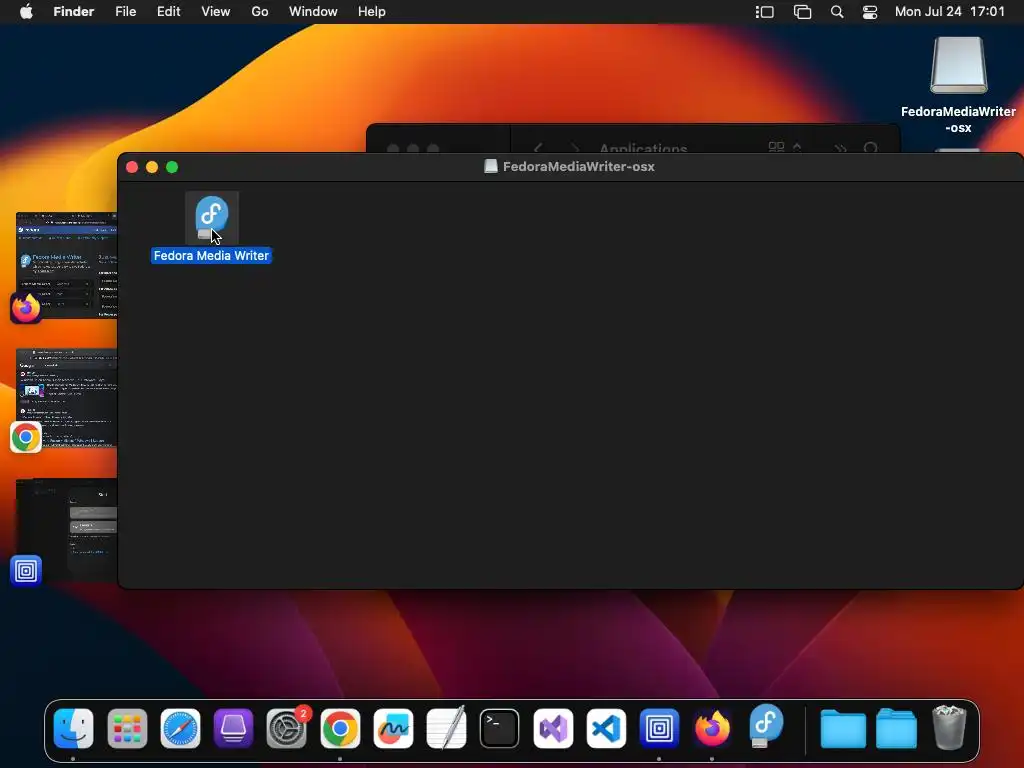Viewport: 1024px width, 768px height.
Task: Minimize the FedoraMediaWriter-osx window
Action: click(152, 167)
